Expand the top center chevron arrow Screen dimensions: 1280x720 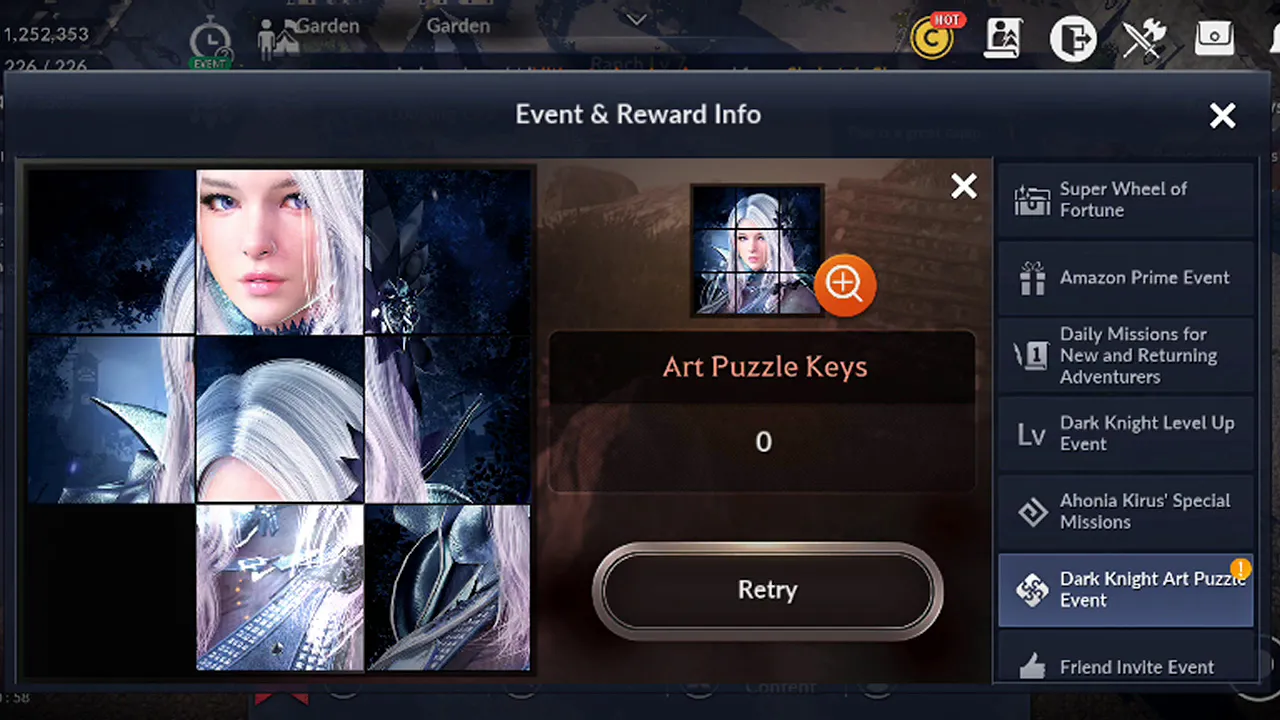point(636,18)
